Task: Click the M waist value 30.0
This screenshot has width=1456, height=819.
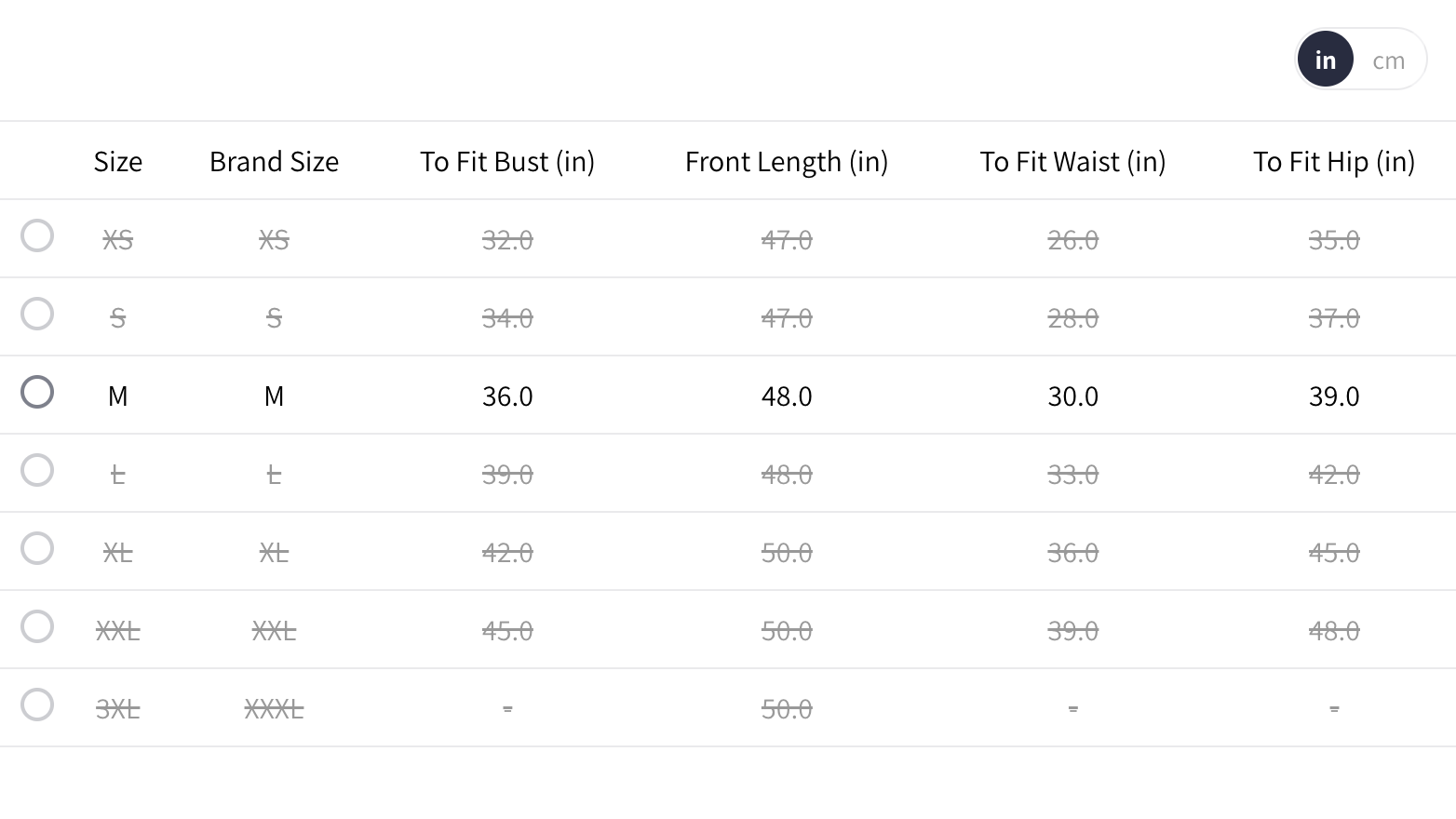Action: pyautogui.click(x=1072, y=396)
